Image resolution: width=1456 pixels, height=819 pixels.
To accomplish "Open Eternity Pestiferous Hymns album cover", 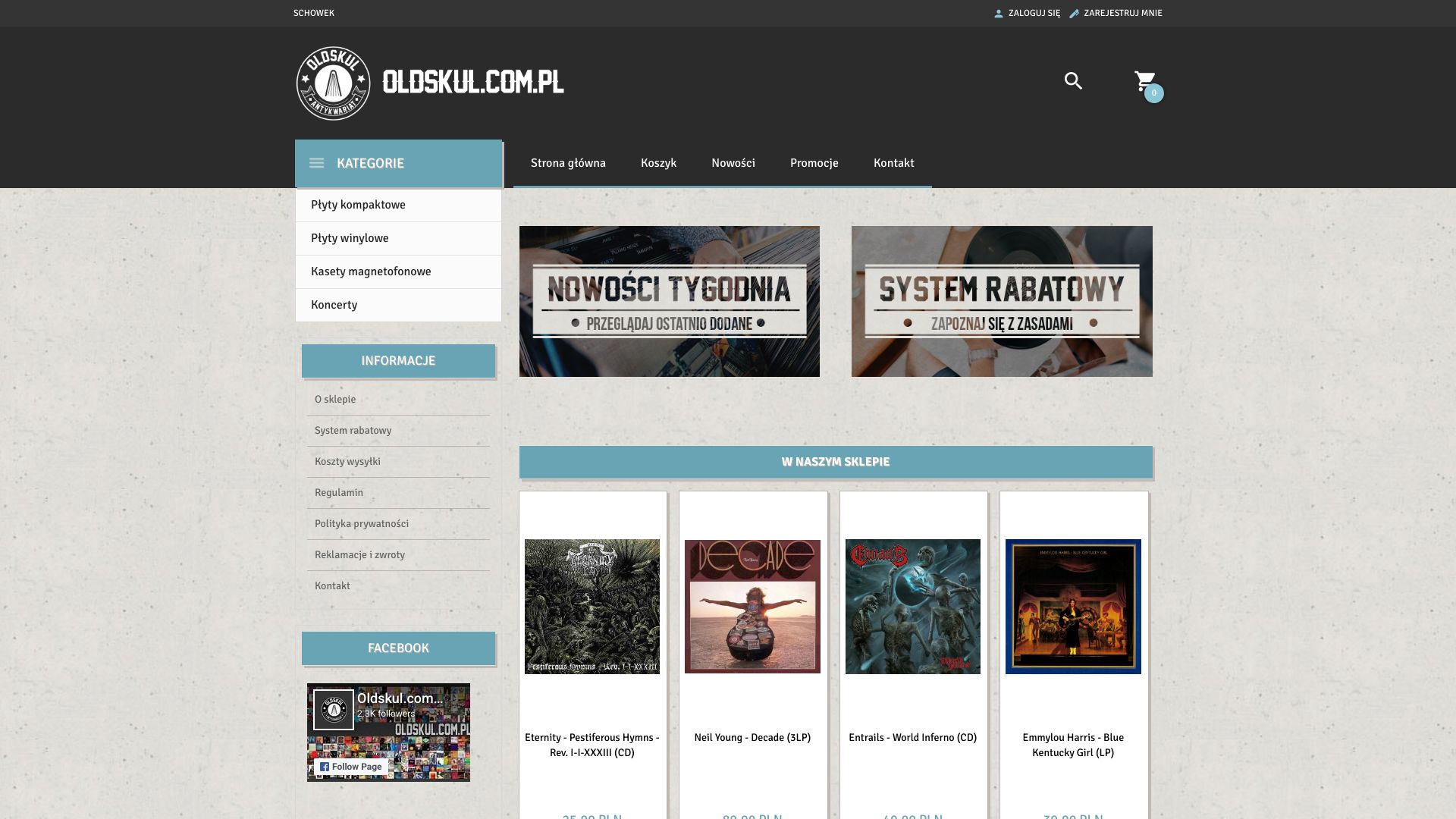I will tap(592, 607).
